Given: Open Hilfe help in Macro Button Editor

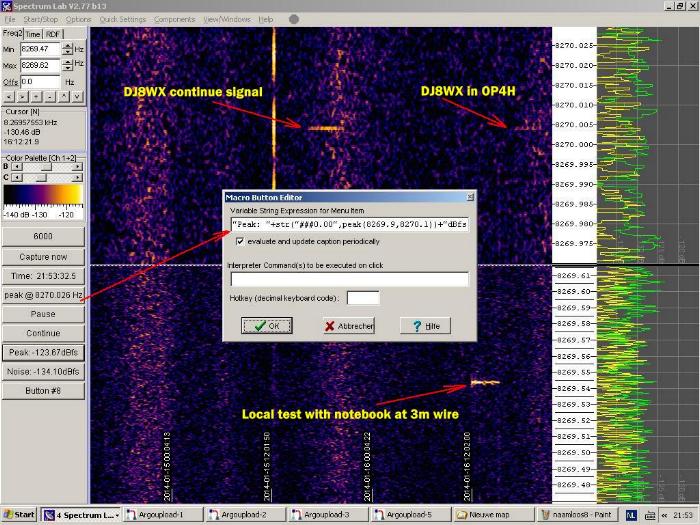Looking at the screenshot, I should [x=425, y=326].
